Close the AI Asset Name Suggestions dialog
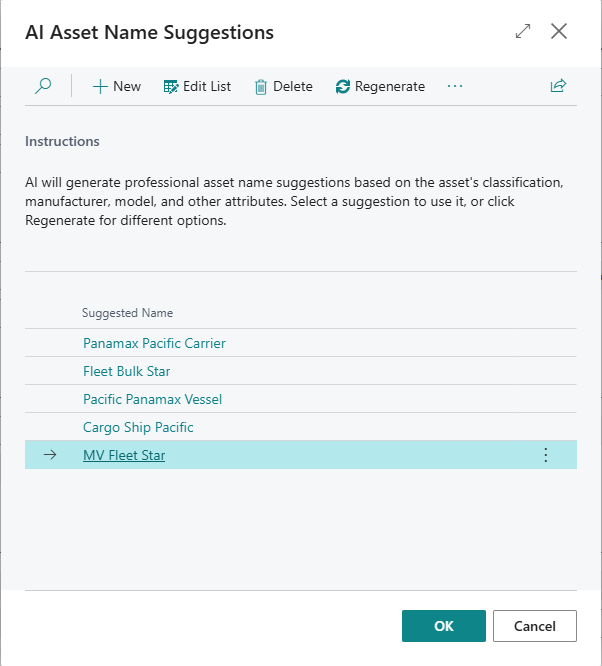 point(559,31)
